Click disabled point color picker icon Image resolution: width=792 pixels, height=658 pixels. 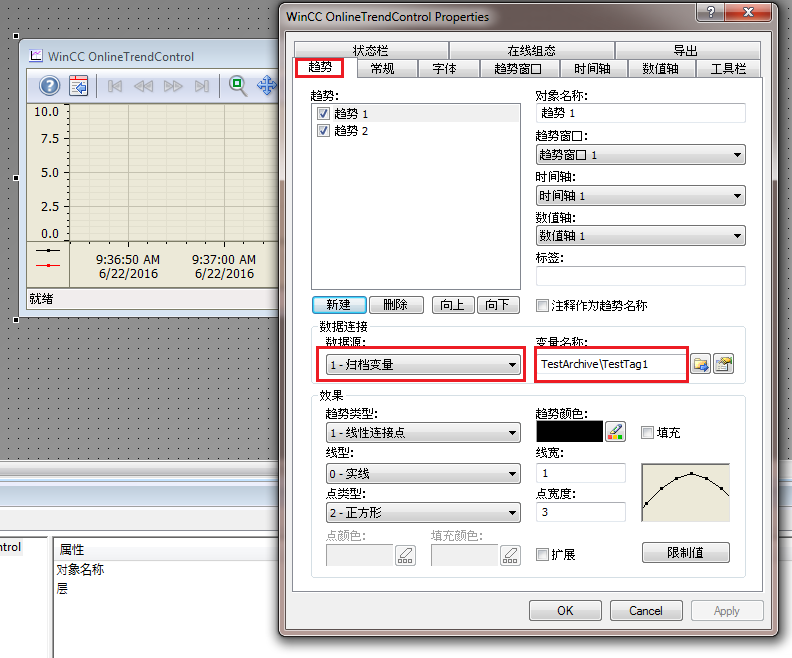(x=405, y=555)
